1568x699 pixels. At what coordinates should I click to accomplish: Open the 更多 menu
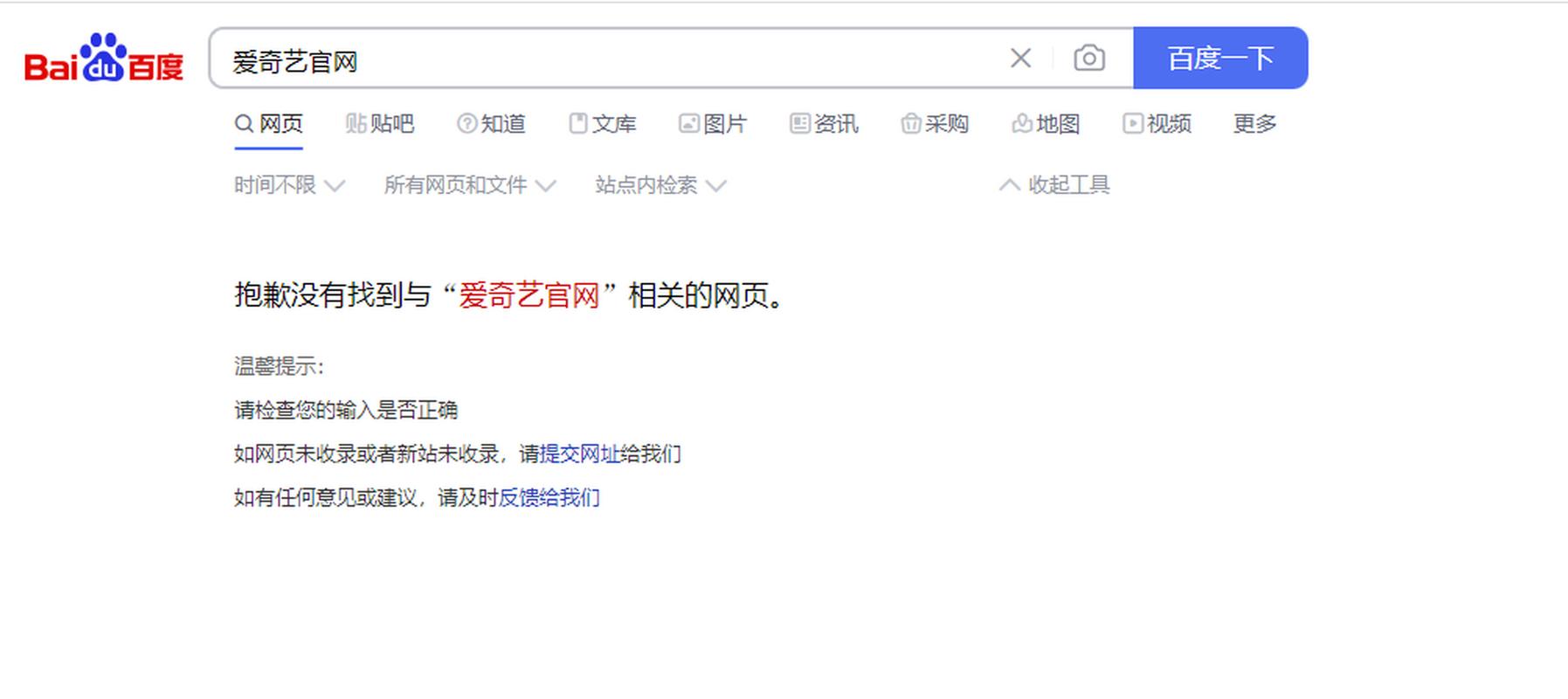click(x=1254, y=124)
